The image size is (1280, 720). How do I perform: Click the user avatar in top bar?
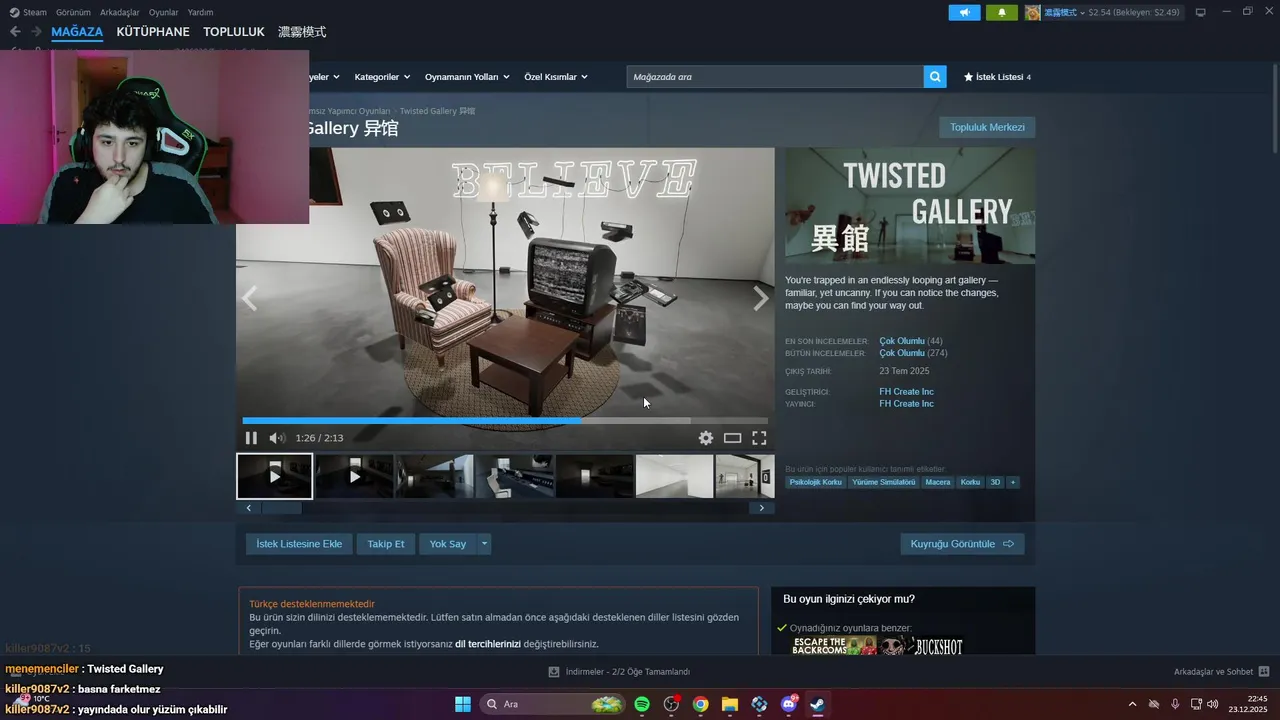(1033, 12)
